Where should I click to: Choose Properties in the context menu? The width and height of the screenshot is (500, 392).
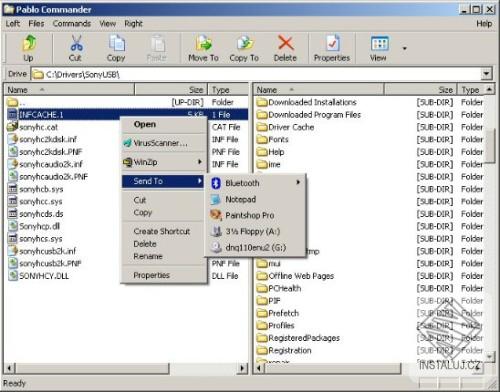(163, 275)
